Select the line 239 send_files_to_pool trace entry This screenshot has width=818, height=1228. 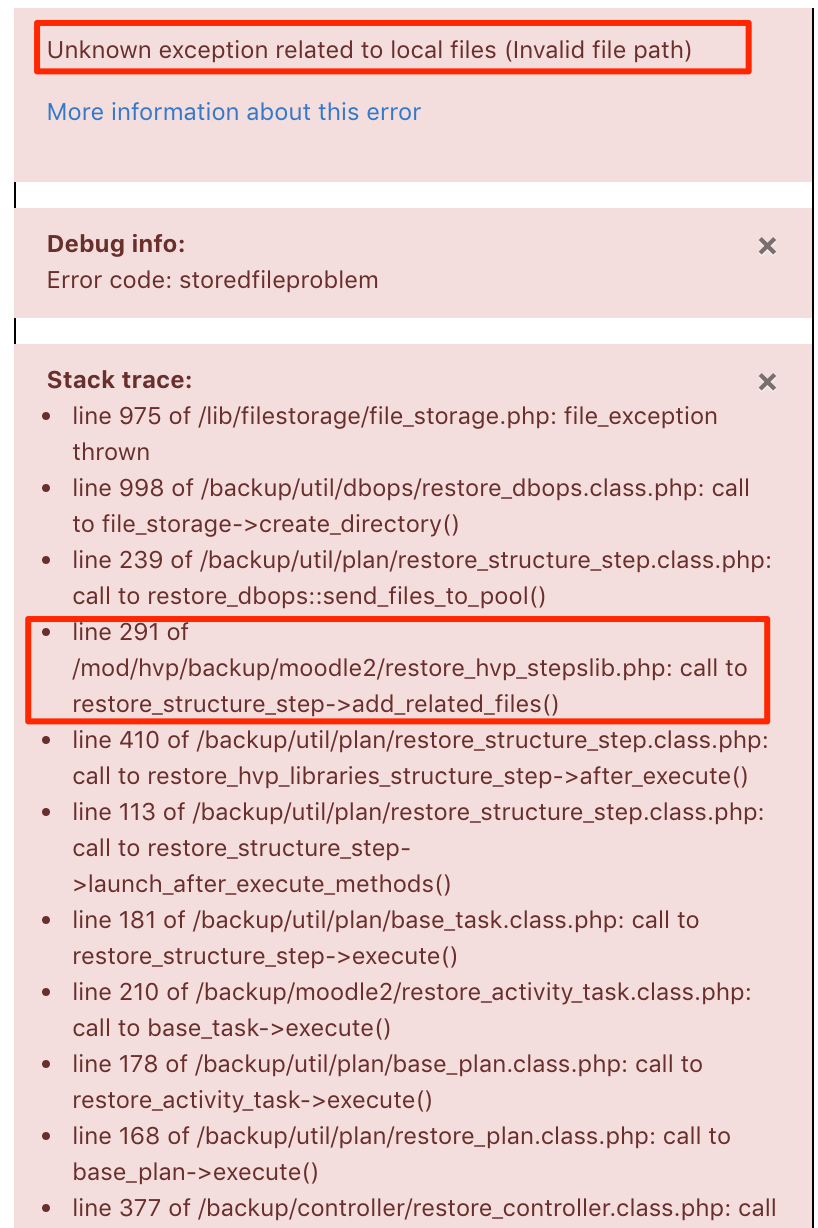(422, 578)
